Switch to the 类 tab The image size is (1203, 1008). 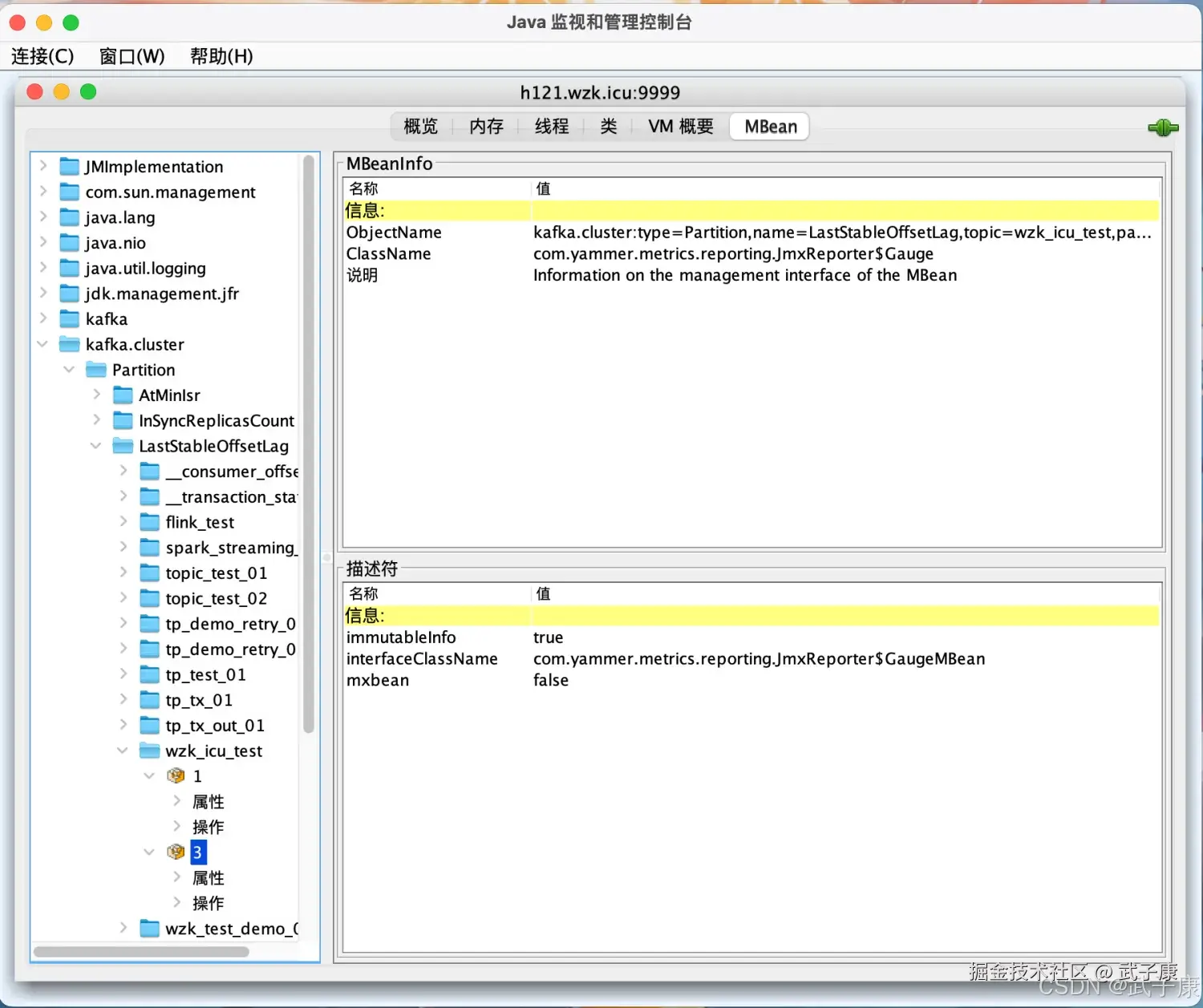609,127
